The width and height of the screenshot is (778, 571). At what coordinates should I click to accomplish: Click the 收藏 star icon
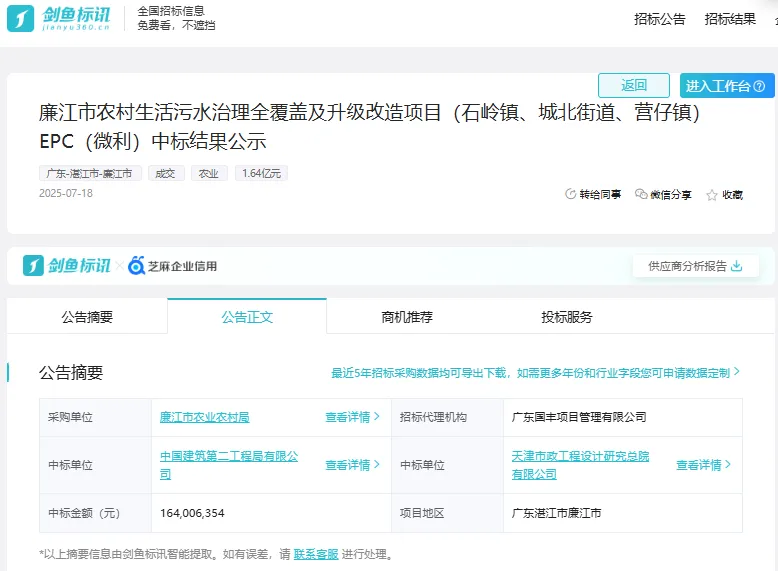[712, 195]
